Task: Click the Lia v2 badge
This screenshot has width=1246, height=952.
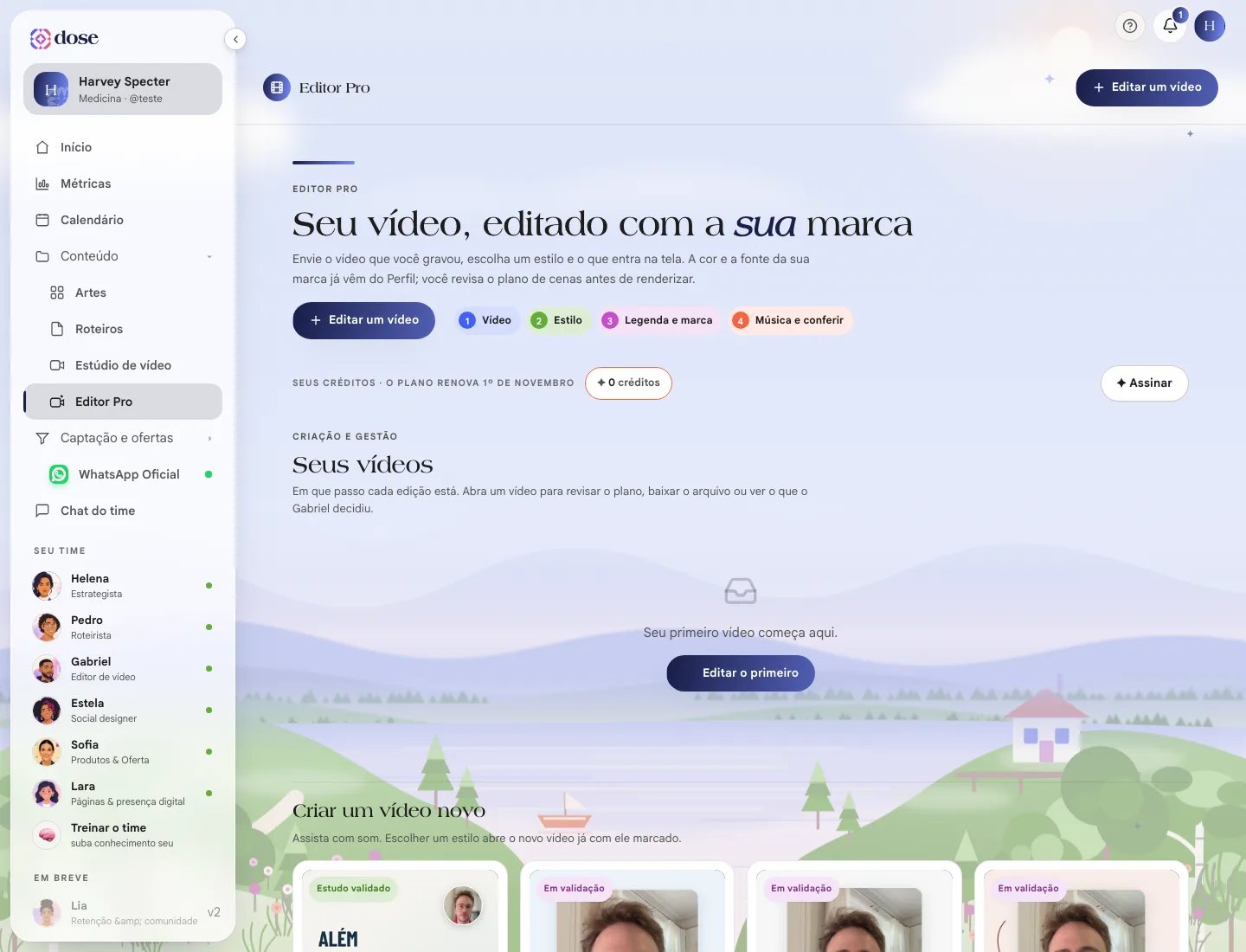Action: click(214, 912)
